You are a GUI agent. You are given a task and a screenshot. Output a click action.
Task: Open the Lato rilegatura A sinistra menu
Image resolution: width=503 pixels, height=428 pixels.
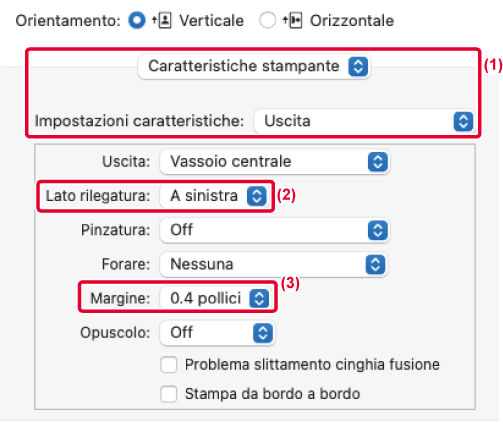click(x=214, y=196)
